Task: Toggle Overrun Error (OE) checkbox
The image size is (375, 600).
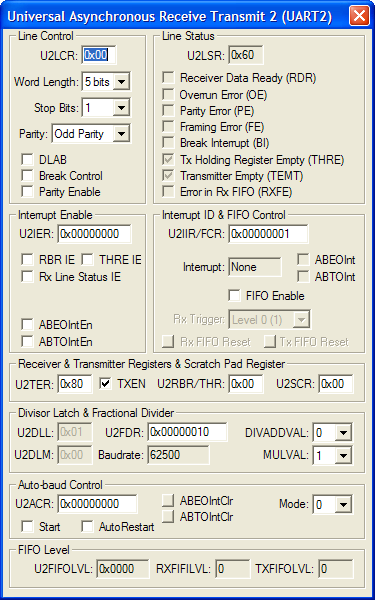Action: (168, 94)
